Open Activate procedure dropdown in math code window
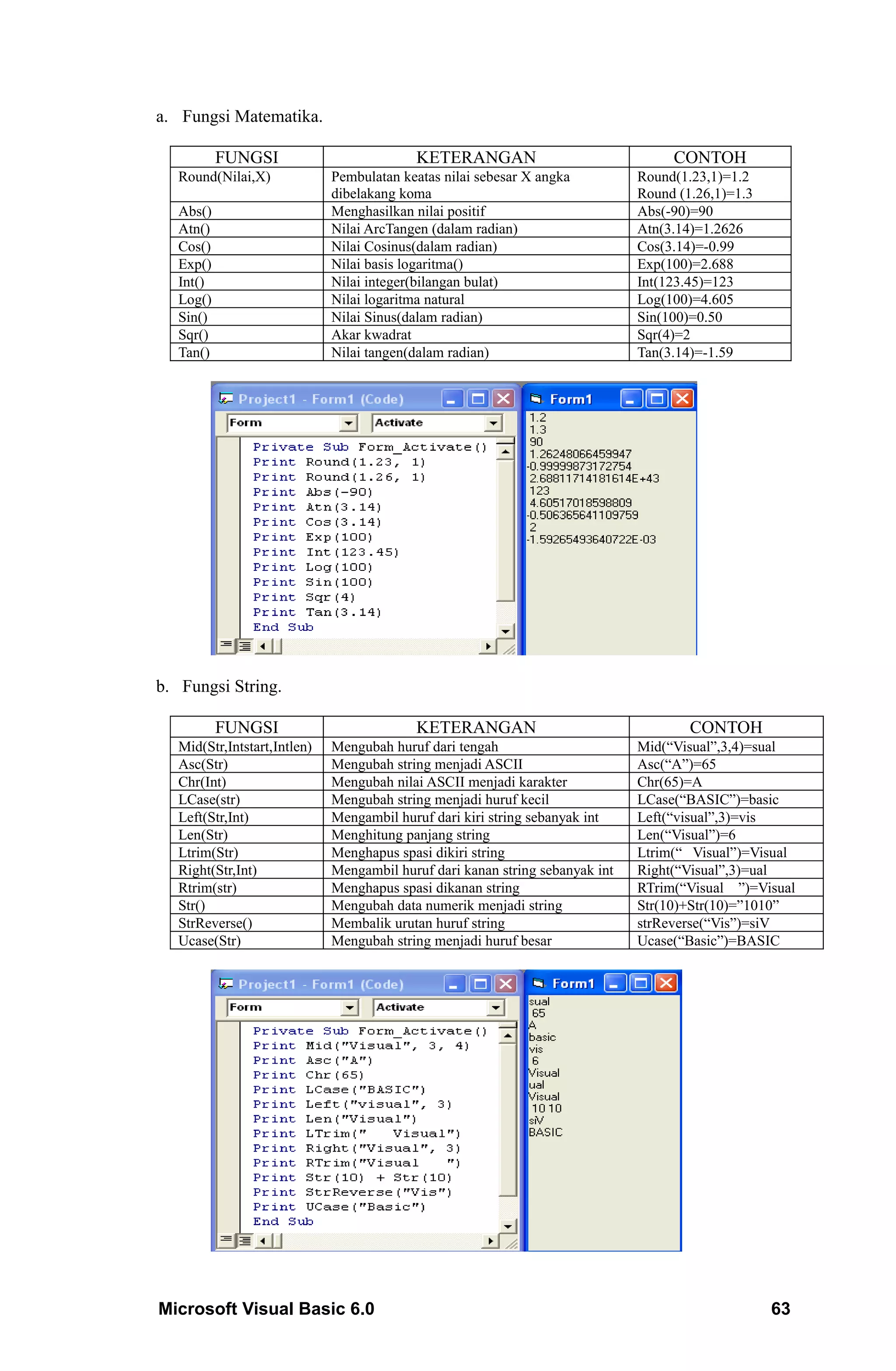The height and width of the screenshot is (1371, 896). point(493,423)
